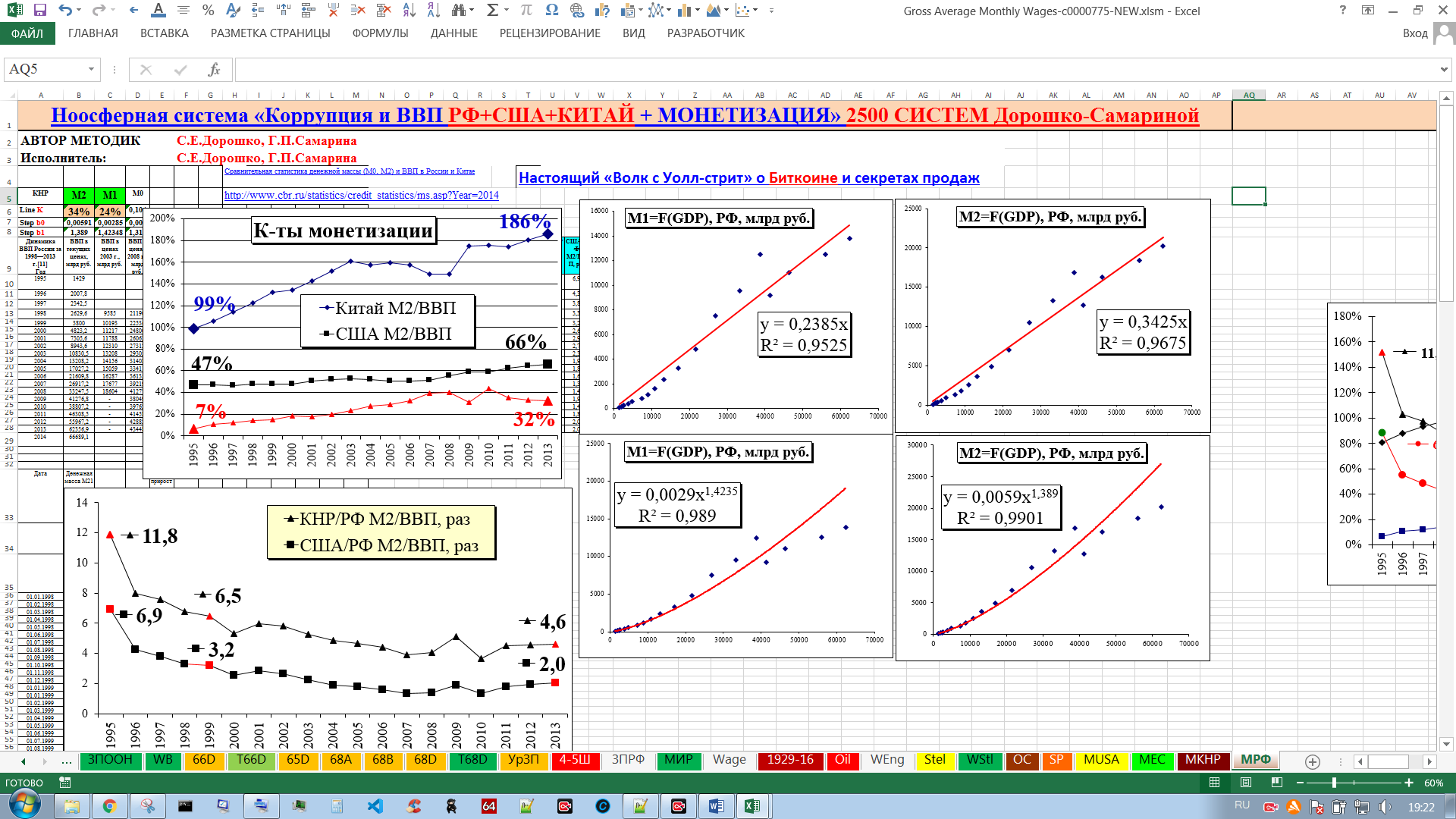Click the percent style icon
1456x819 pixels.
click(208, 11)
